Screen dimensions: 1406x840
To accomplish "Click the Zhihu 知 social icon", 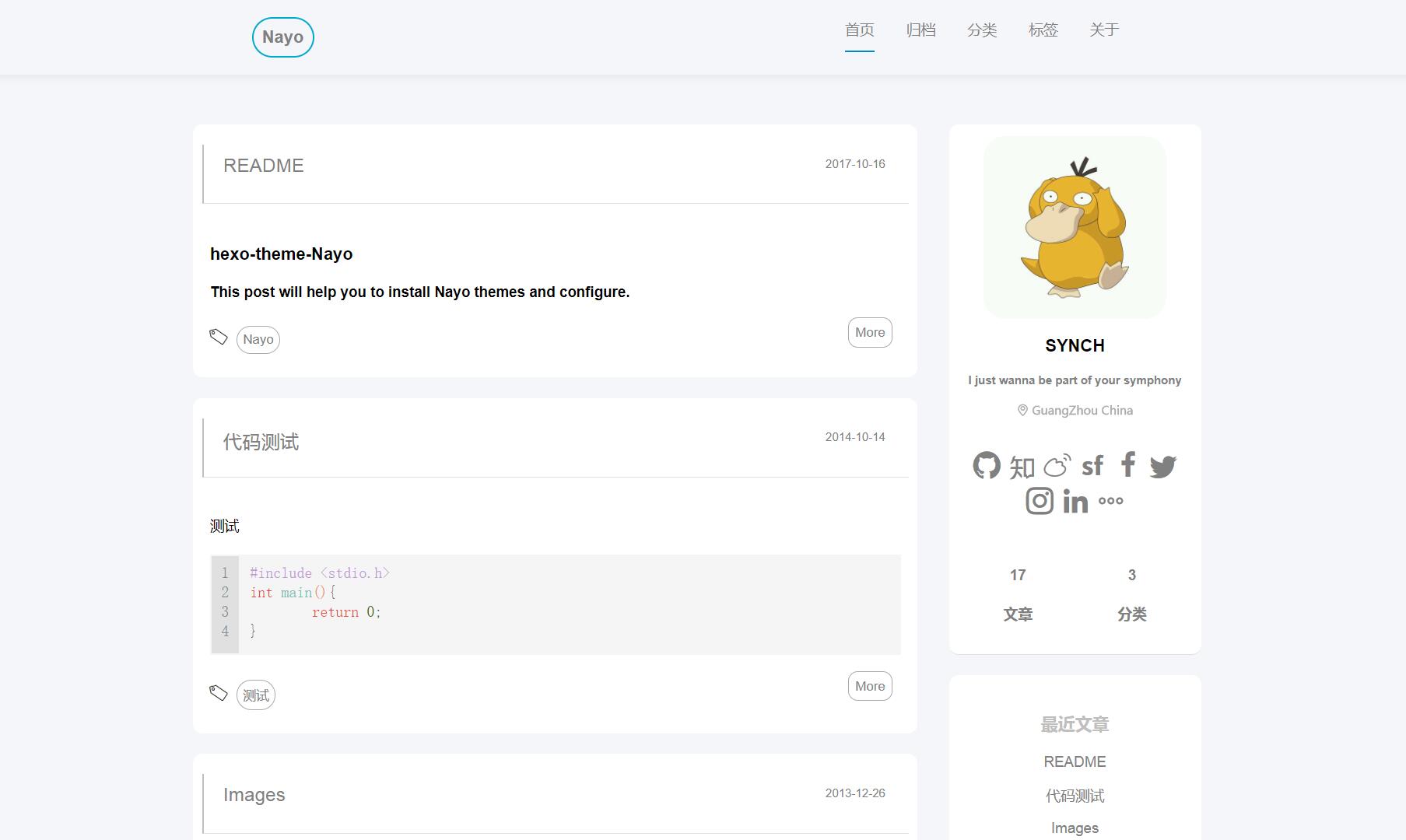I will pos(1022,467).
